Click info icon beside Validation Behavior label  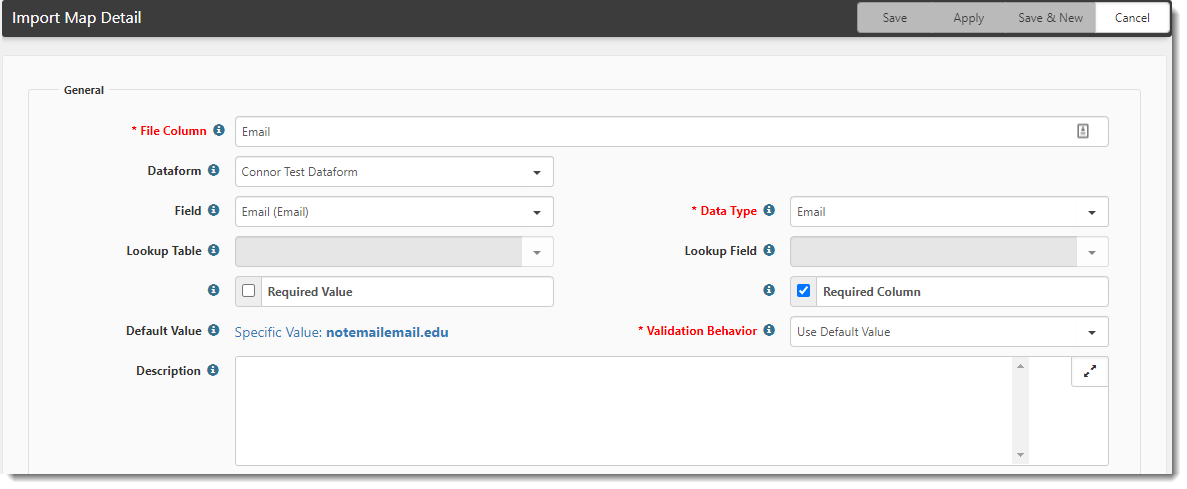tap(769, 331)
